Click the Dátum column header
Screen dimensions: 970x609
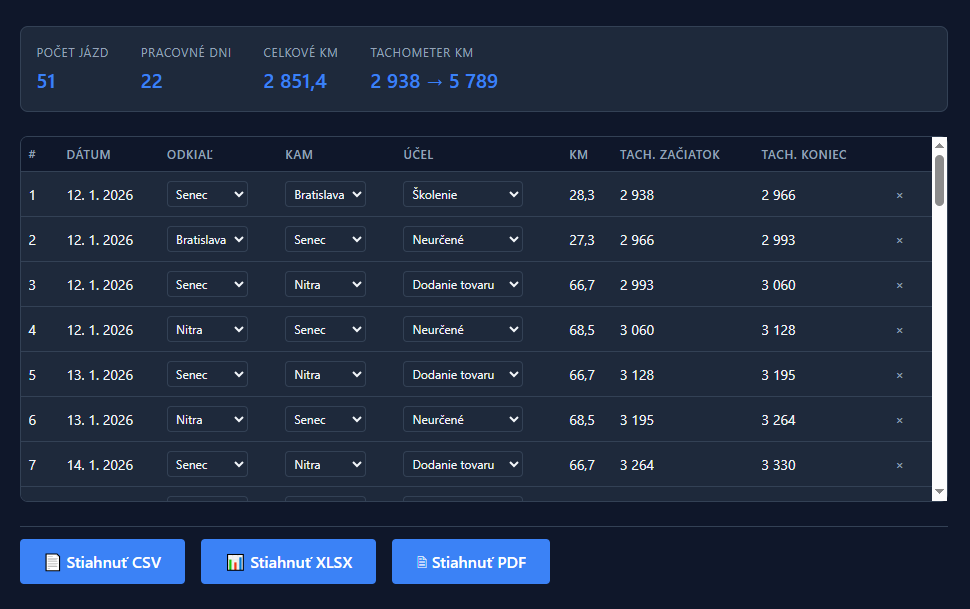pyautogui.click(x=88, y=155)
